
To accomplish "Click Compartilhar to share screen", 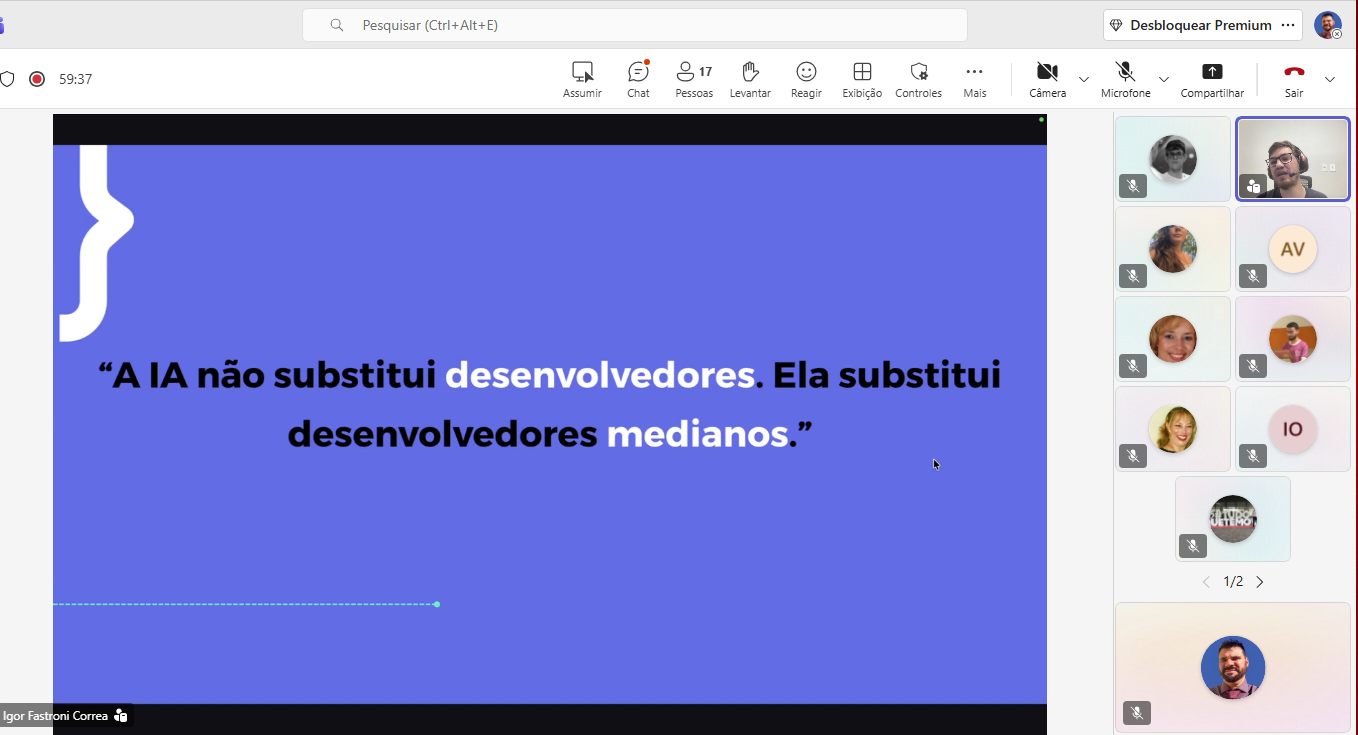I will [1212, 79].
